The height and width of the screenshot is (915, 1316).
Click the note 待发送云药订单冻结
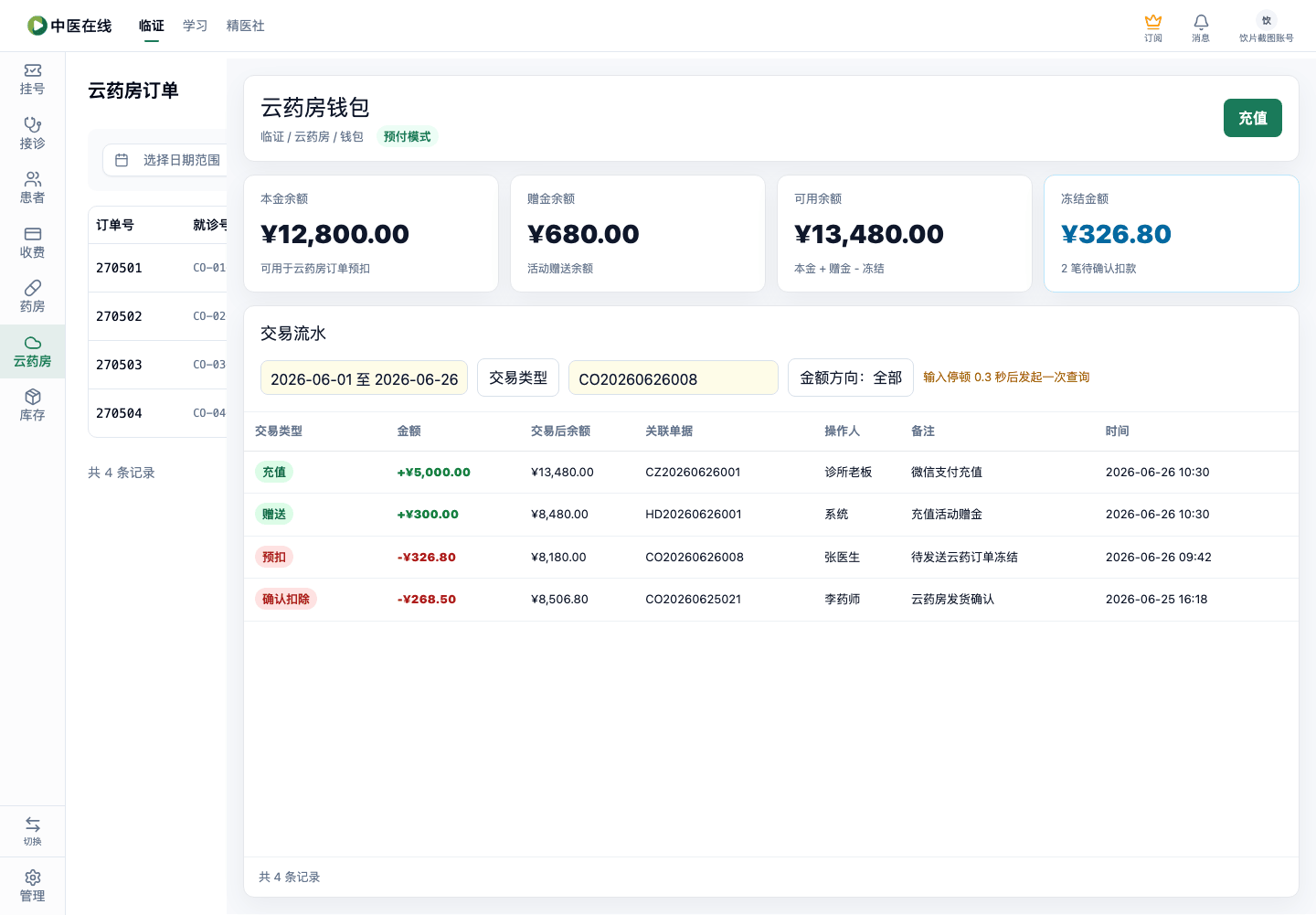click(x=964, y=558)
